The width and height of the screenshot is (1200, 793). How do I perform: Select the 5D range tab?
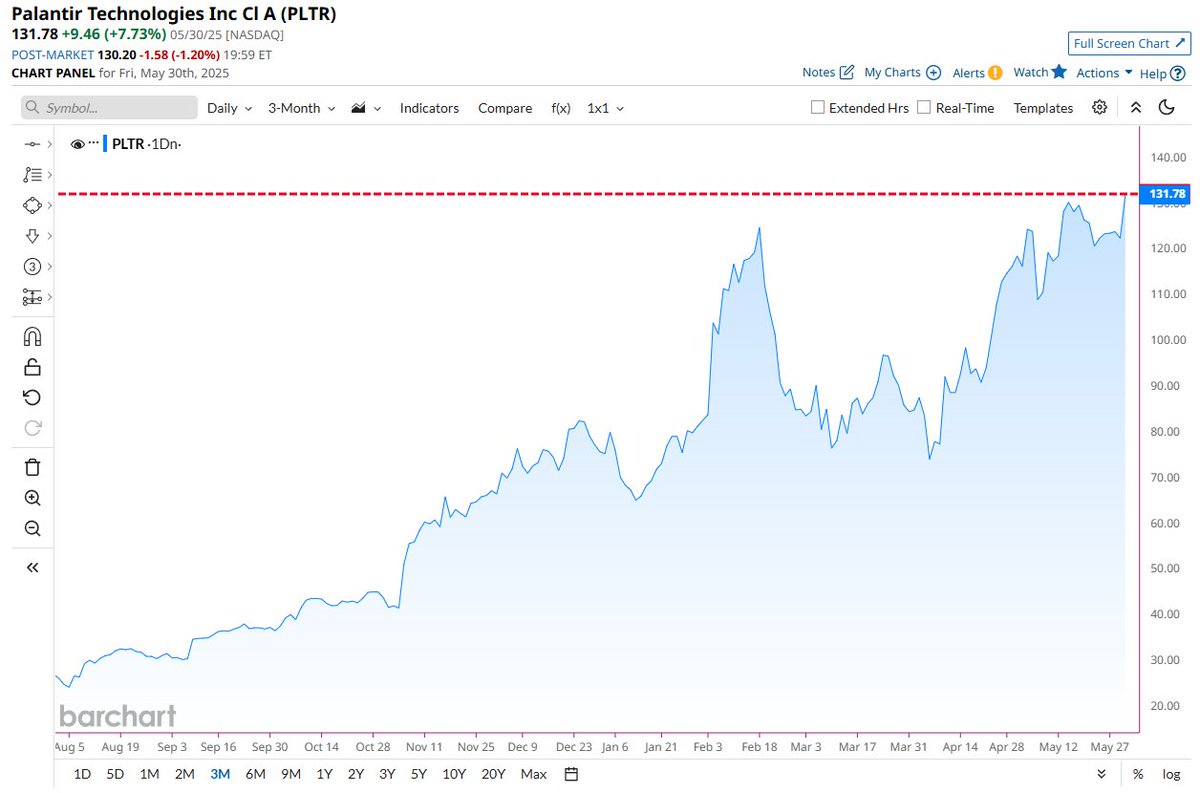pos(116,774)
